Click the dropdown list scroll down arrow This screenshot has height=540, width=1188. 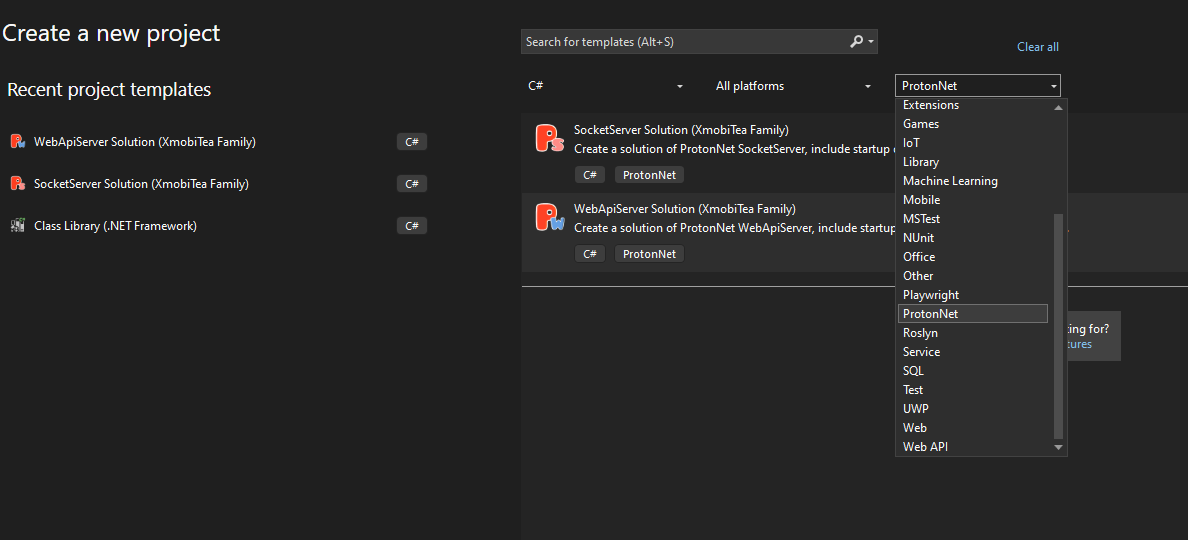[1058, 448]
